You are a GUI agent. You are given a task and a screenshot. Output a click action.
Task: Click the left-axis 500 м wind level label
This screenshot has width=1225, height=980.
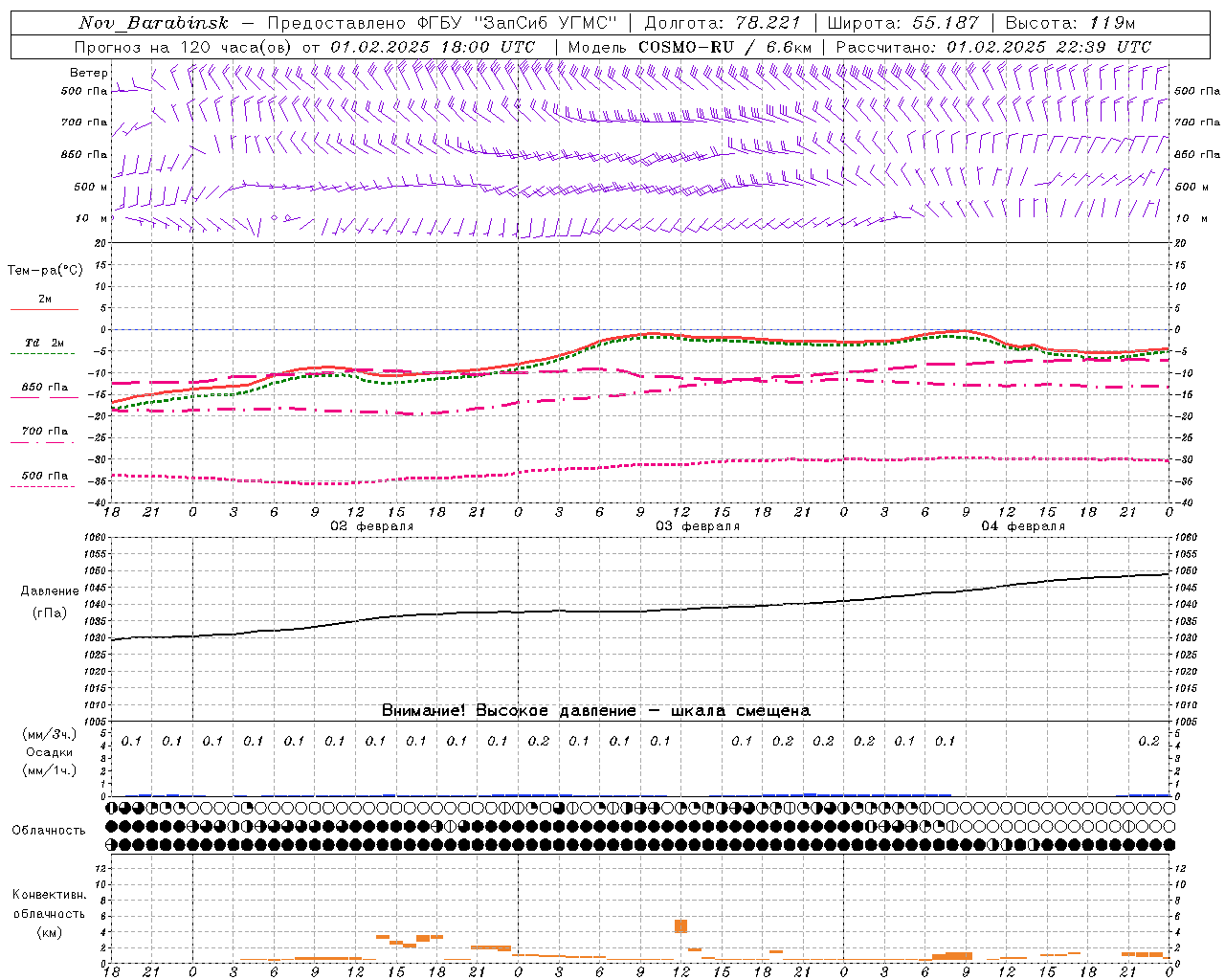(92, 187)
